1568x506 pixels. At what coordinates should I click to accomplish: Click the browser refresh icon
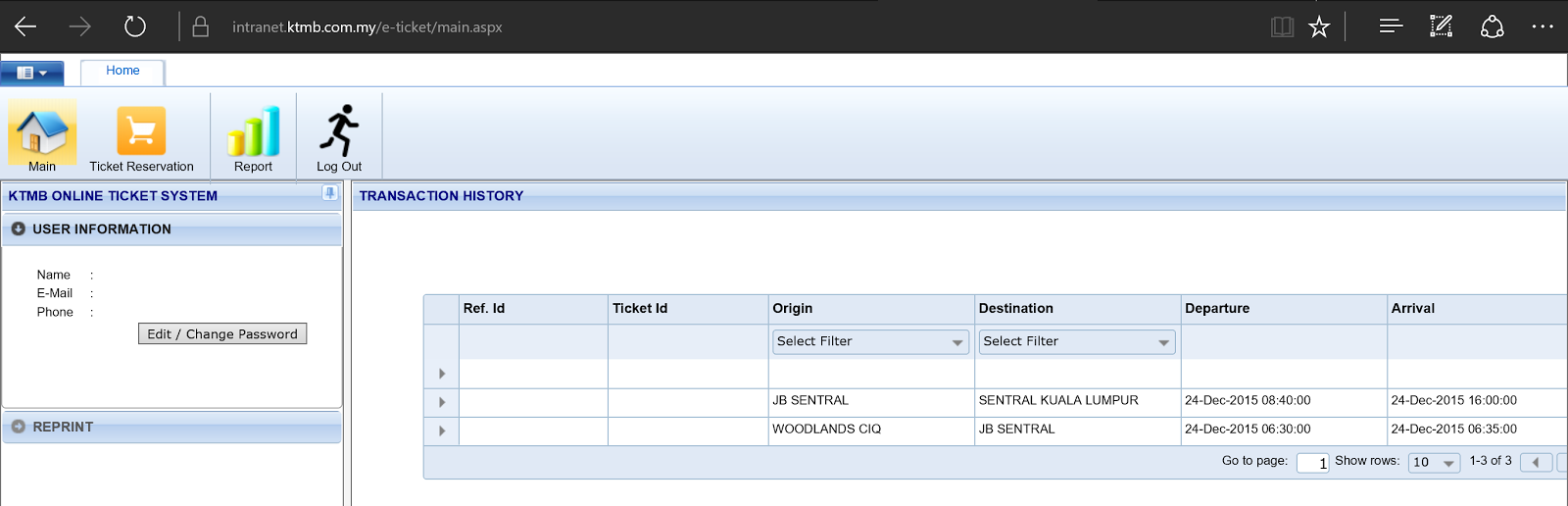click(x=135, y=26)
